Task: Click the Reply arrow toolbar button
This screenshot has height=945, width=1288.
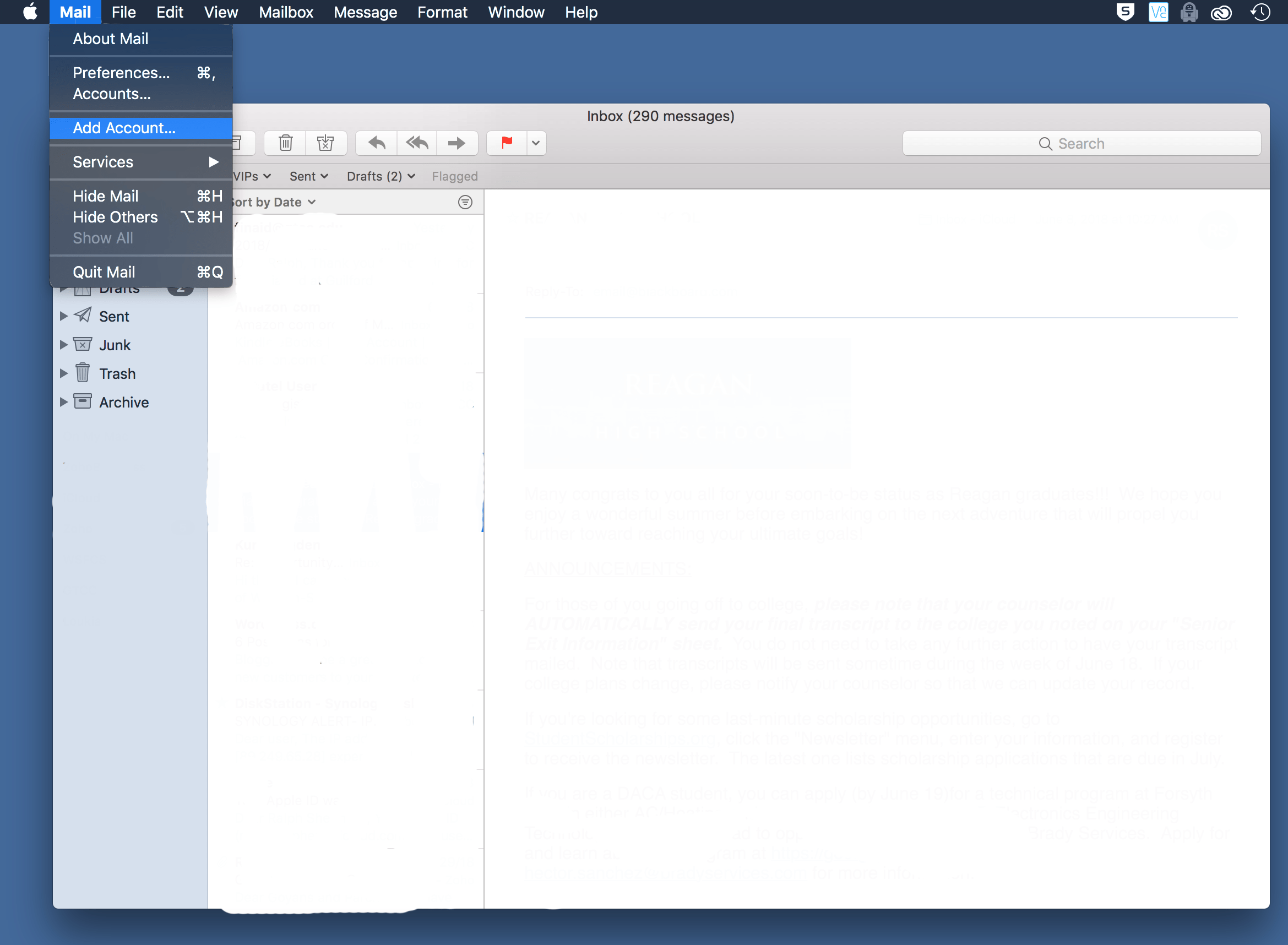Action: (x=376, y=143)
